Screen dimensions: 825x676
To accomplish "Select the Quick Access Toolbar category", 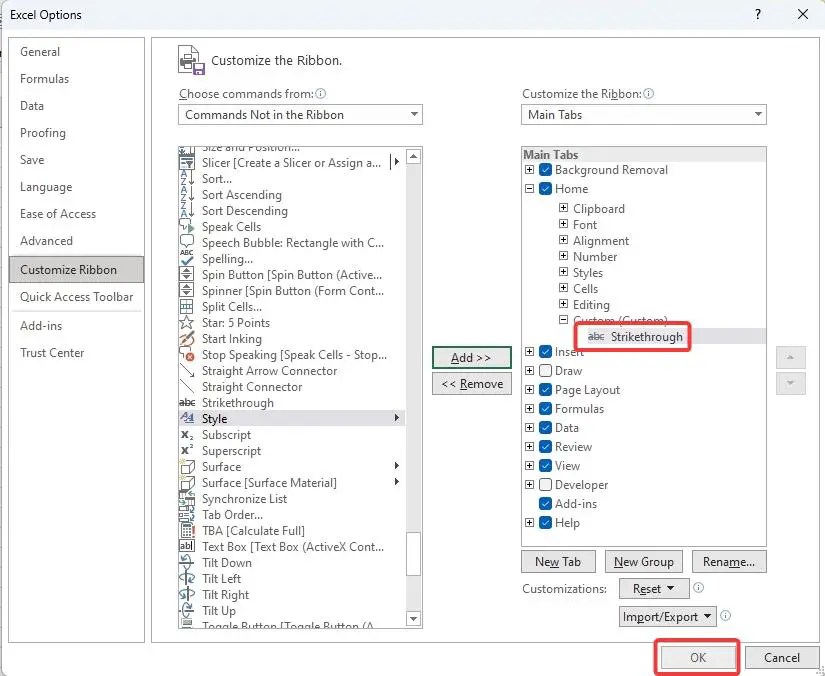I will pyautogui.click(x=76, y=297).
